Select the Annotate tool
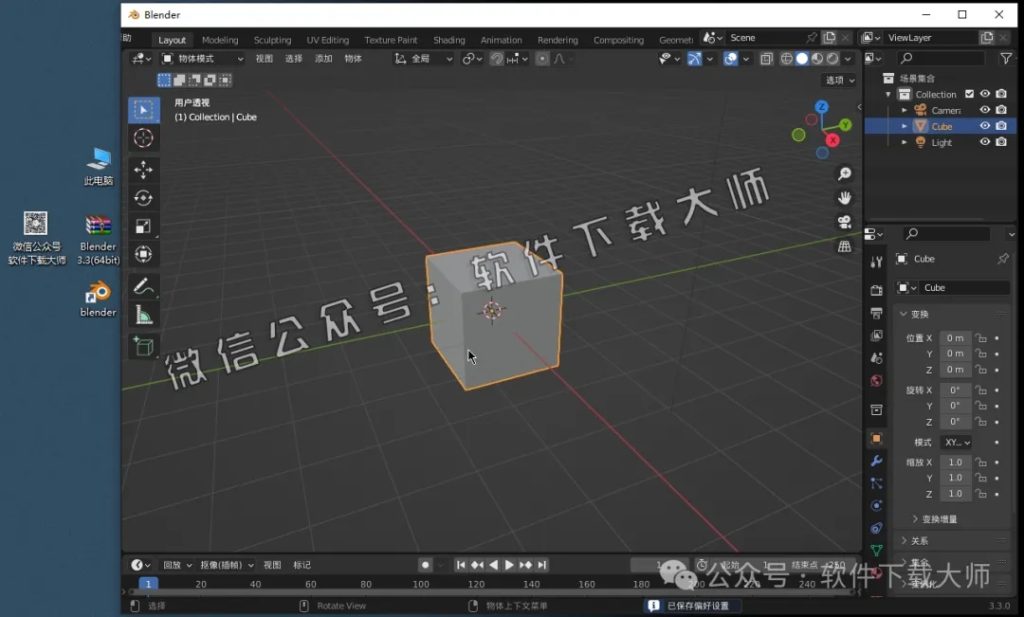1024x617 pixels. 144,287
